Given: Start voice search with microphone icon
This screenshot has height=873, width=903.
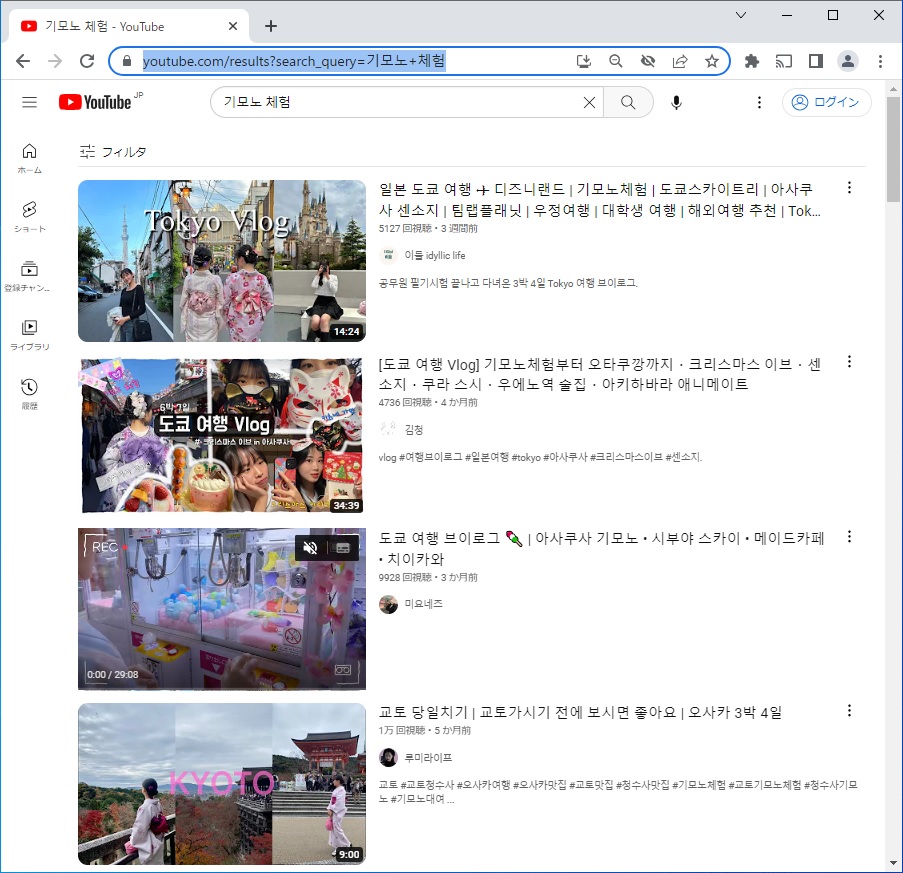Looking at the screenshot, I should pos(676,102).
